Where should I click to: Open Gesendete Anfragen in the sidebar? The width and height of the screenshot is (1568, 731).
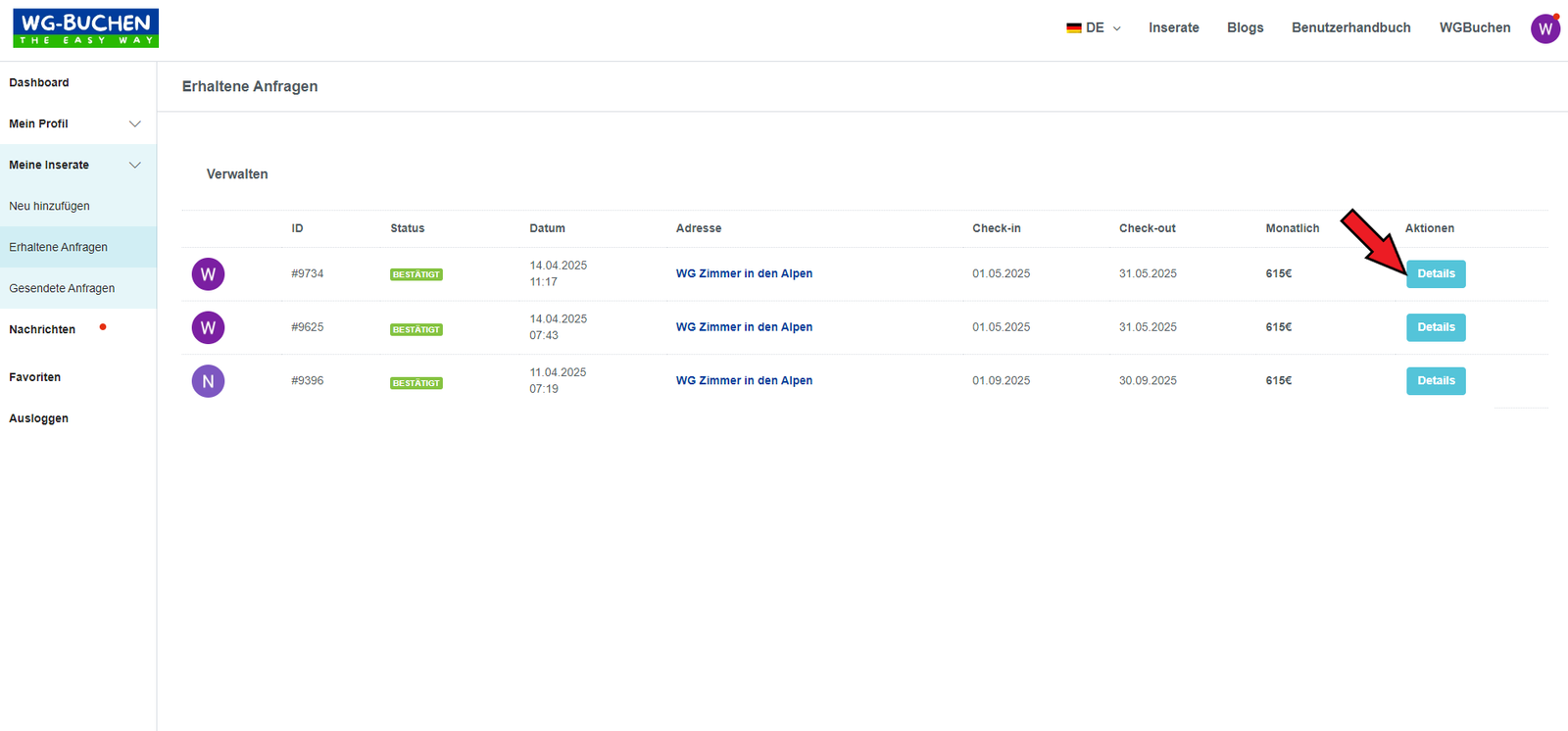62,288
